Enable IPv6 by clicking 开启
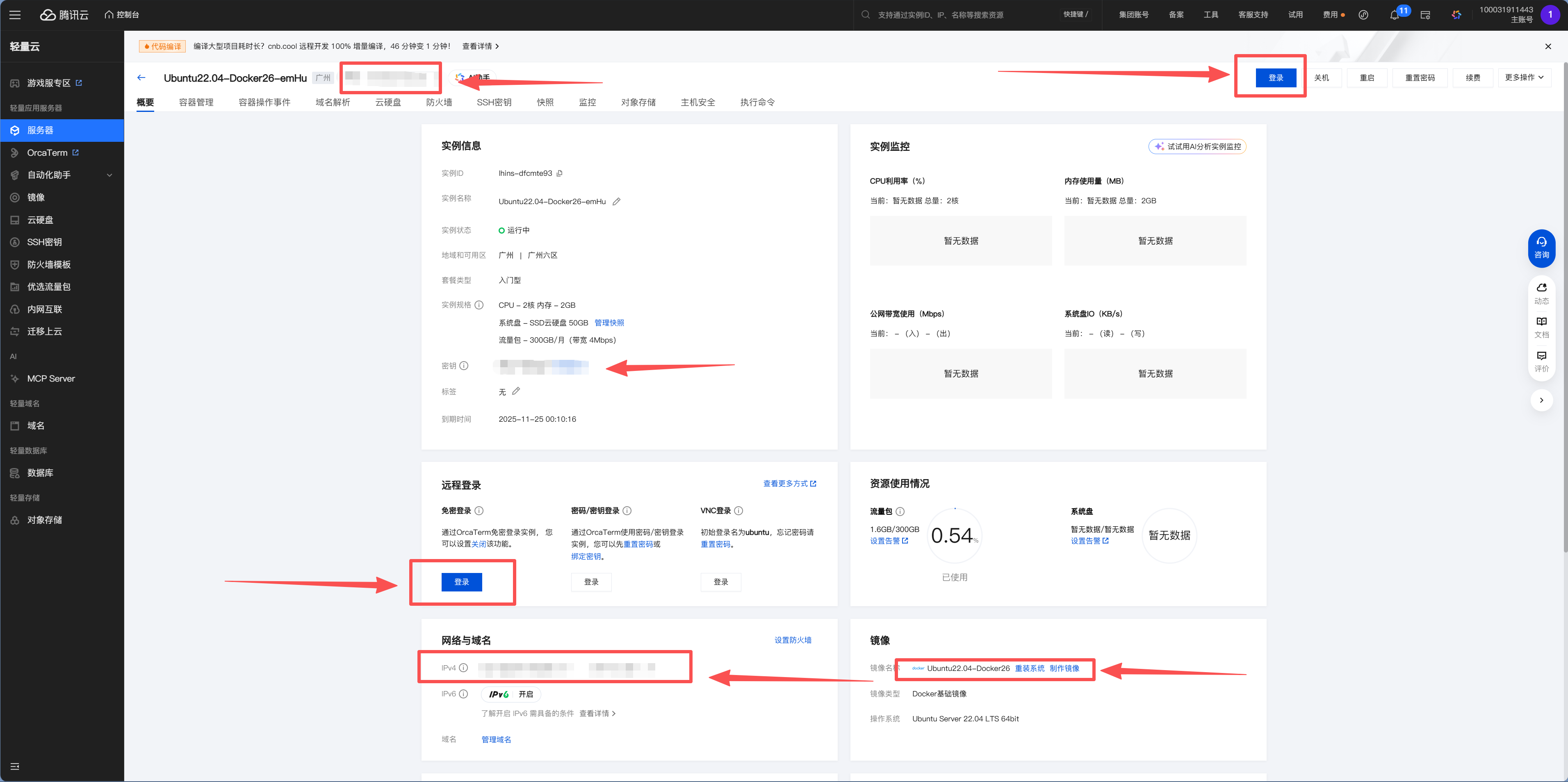 [526, 694]
